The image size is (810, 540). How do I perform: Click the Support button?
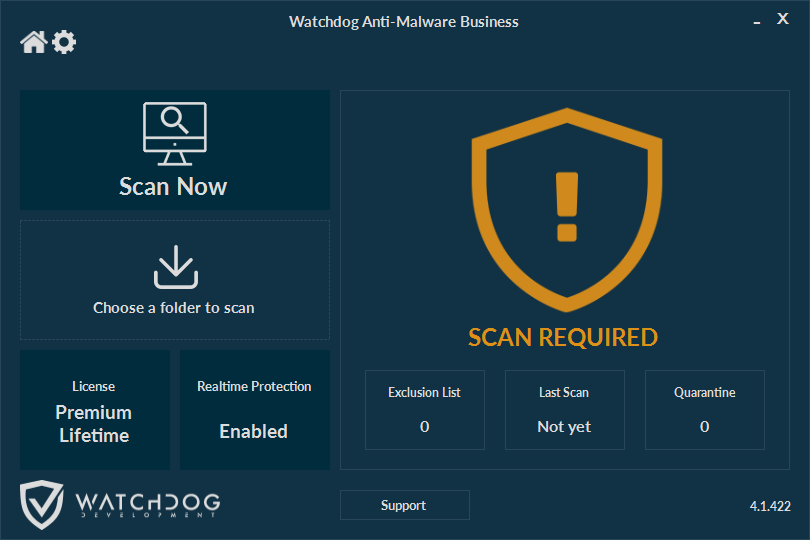[404, 505]
